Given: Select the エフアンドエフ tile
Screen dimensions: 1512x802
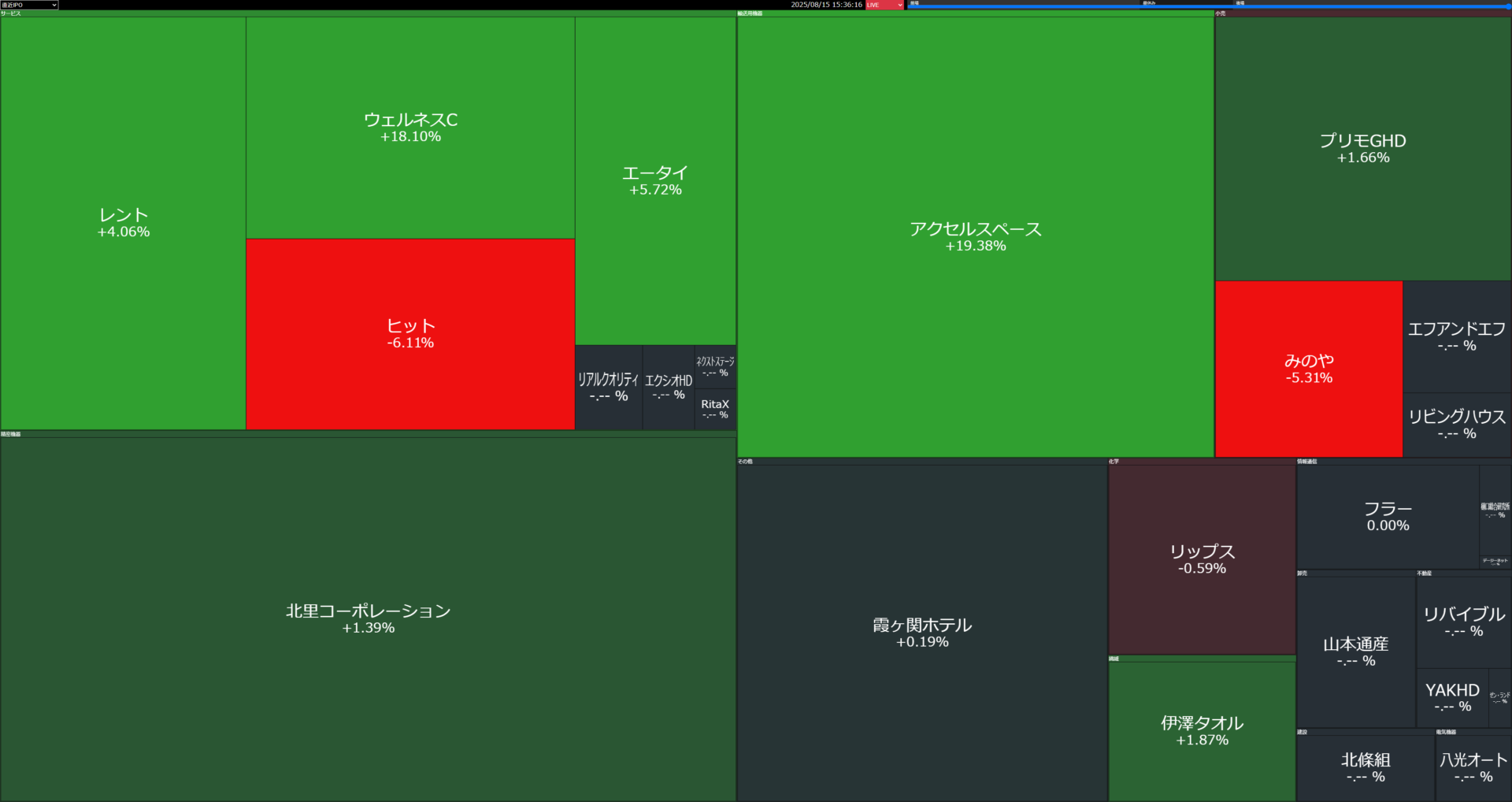Looking at the screenshot, I should (1457, 336).
